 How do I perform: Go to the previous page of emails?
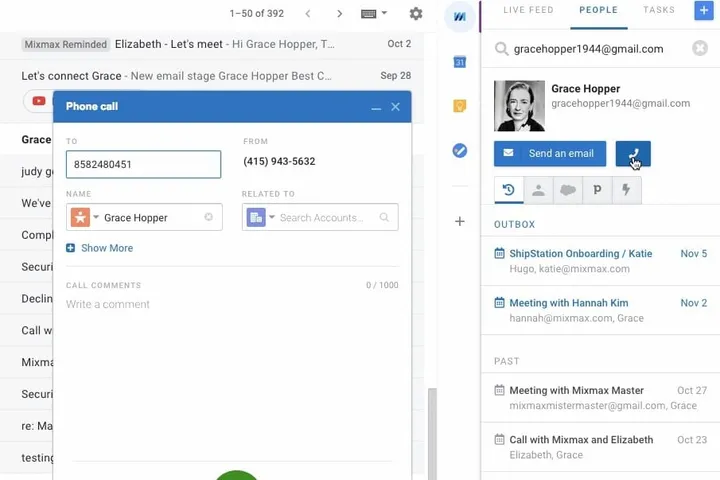click(308, 14)
